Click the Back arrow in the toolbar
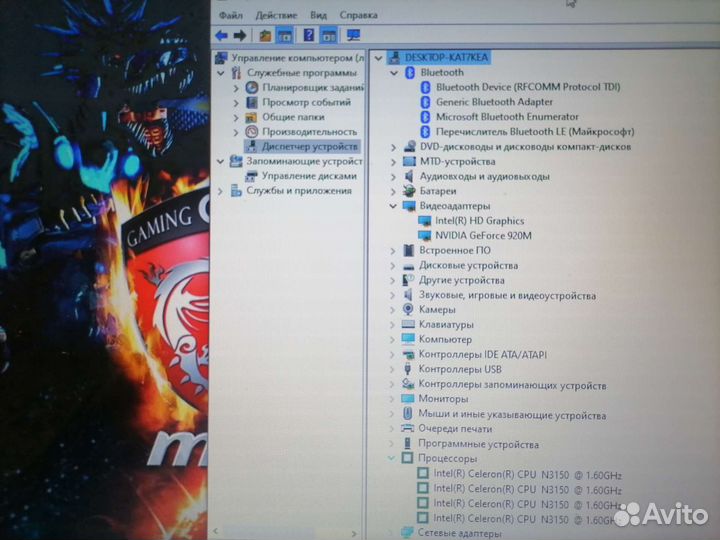Screen dimensions: 720x540 click(221, 35)
